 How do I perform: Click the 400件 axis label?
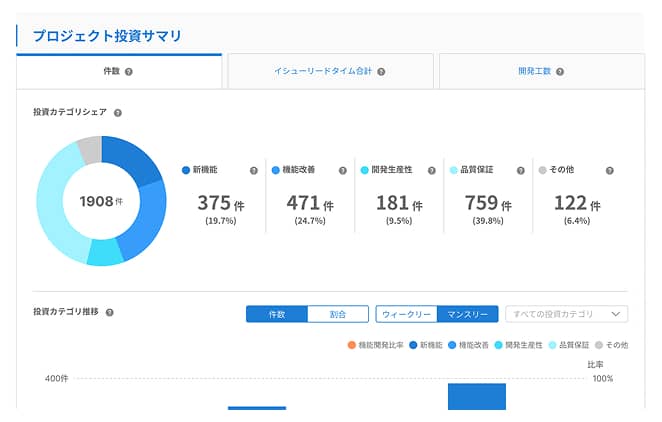pyautogui.click(x=56, y=379)
